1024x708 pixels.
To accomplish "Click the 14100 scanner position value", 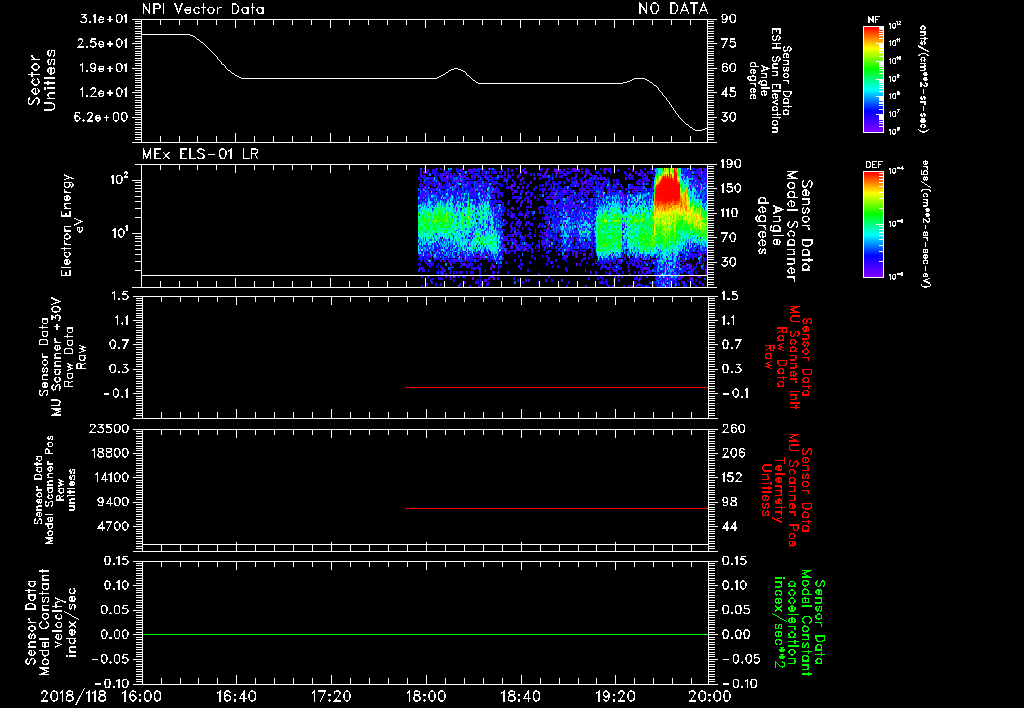I will coord(108,477).
